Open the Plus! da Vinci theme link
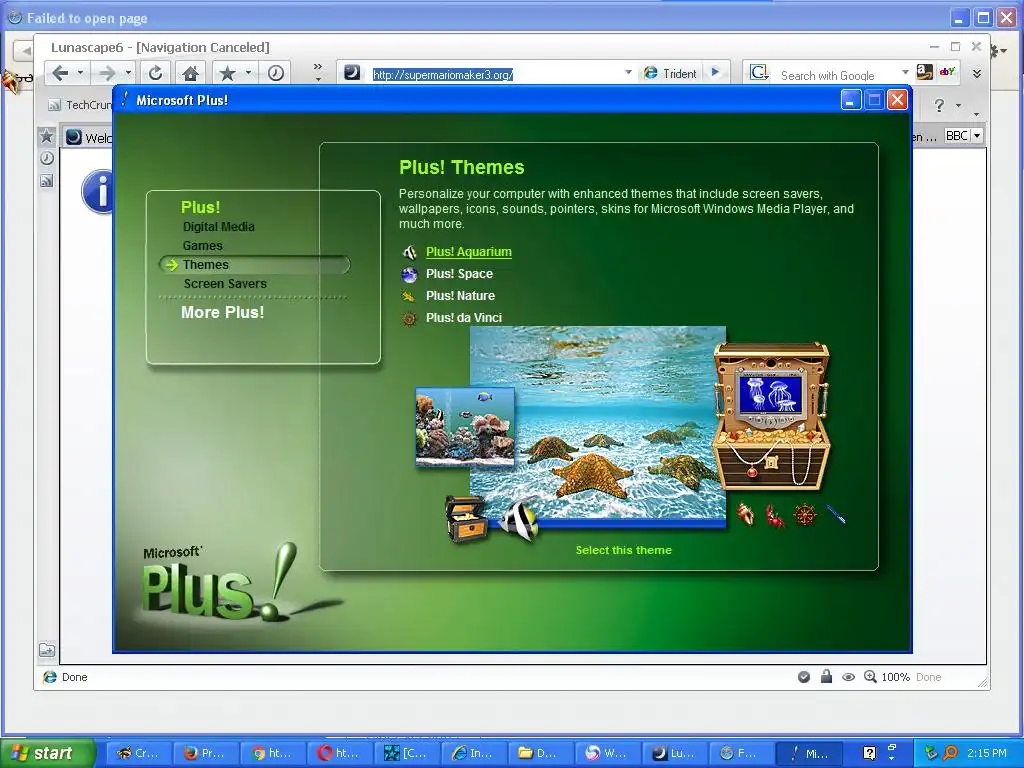1024x768 pixels. (x=464, y=318)
